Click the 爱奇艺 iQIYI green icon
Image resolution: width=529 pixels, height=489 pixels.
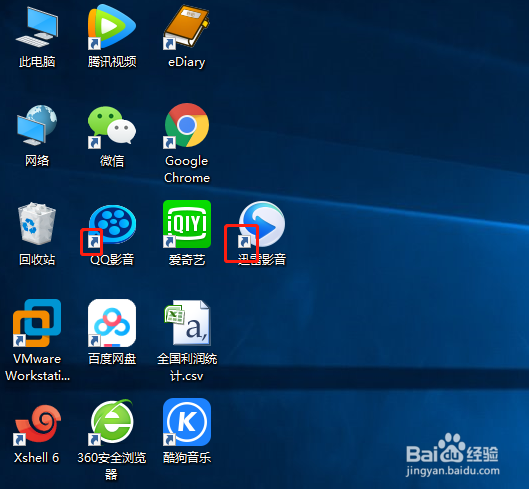click(x=187, y=224)
